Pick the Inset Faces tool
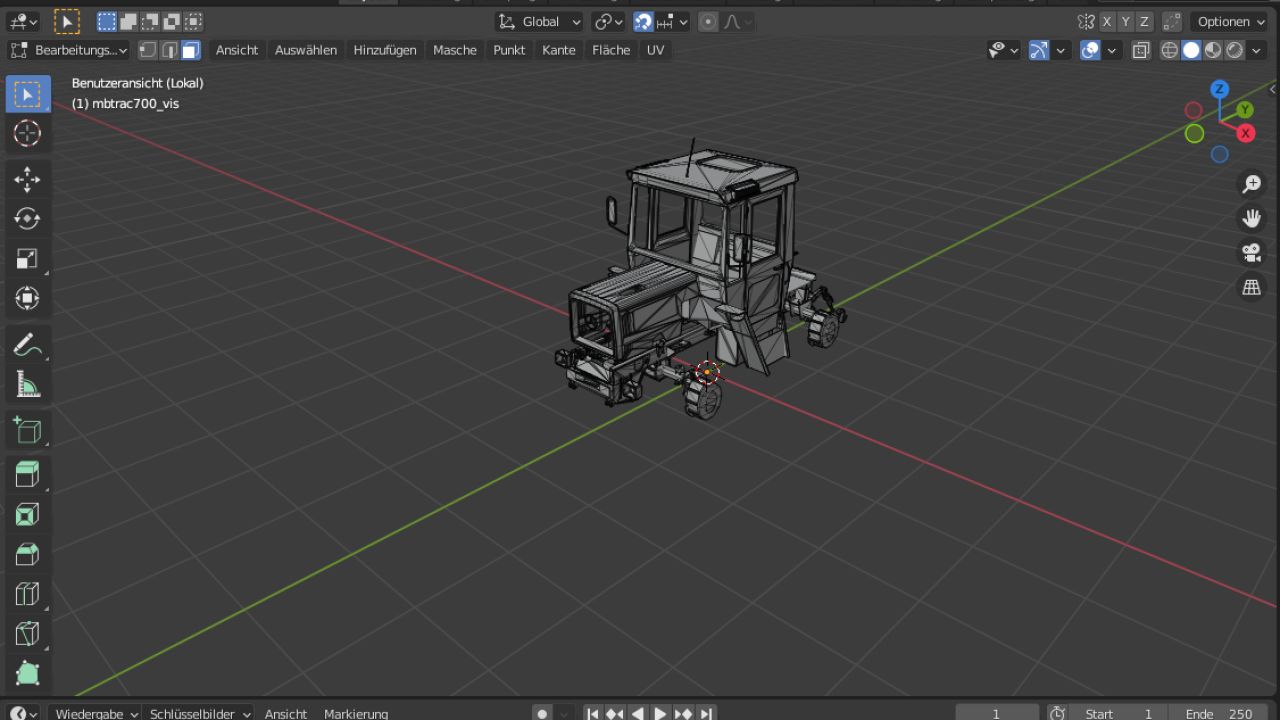This screenshot has height=720, width=1280. [27, 514]
